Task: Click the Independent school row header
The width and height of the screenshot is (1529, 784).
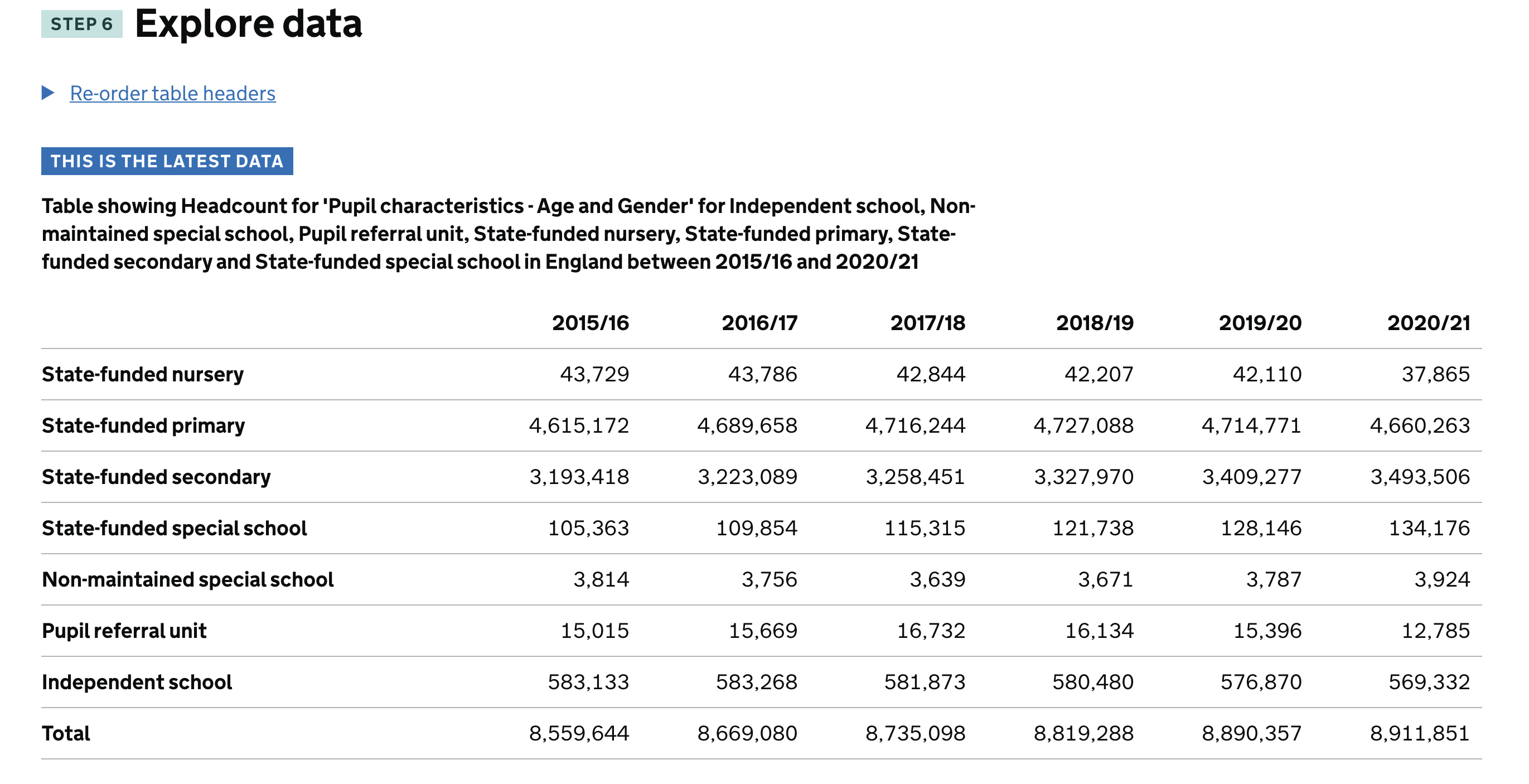Action: pos(137,683)
